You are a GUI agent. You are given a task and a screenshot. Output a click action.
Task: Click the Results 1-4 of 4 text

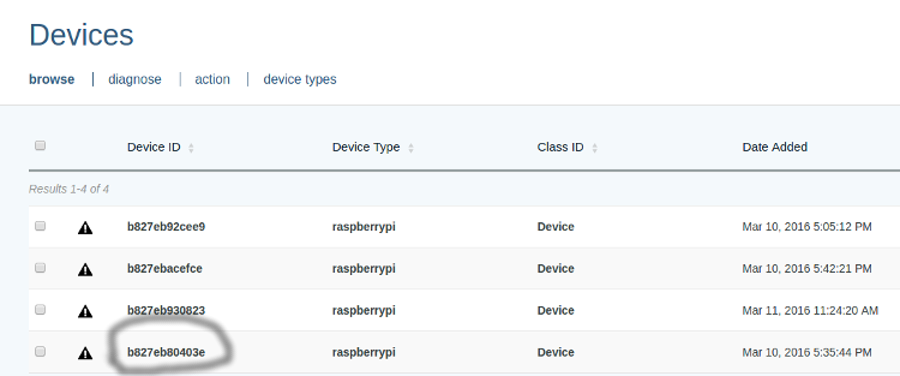69,189
